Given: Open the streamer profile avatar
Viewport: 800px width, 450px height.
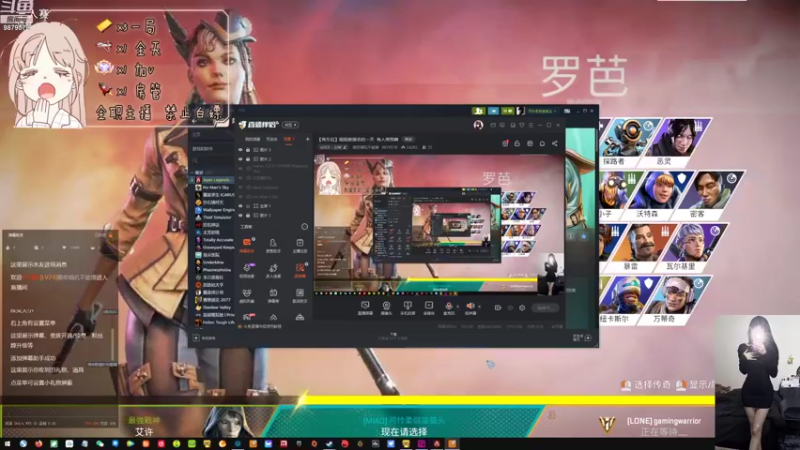Looking at the screenshot, I should pos(478,125).
